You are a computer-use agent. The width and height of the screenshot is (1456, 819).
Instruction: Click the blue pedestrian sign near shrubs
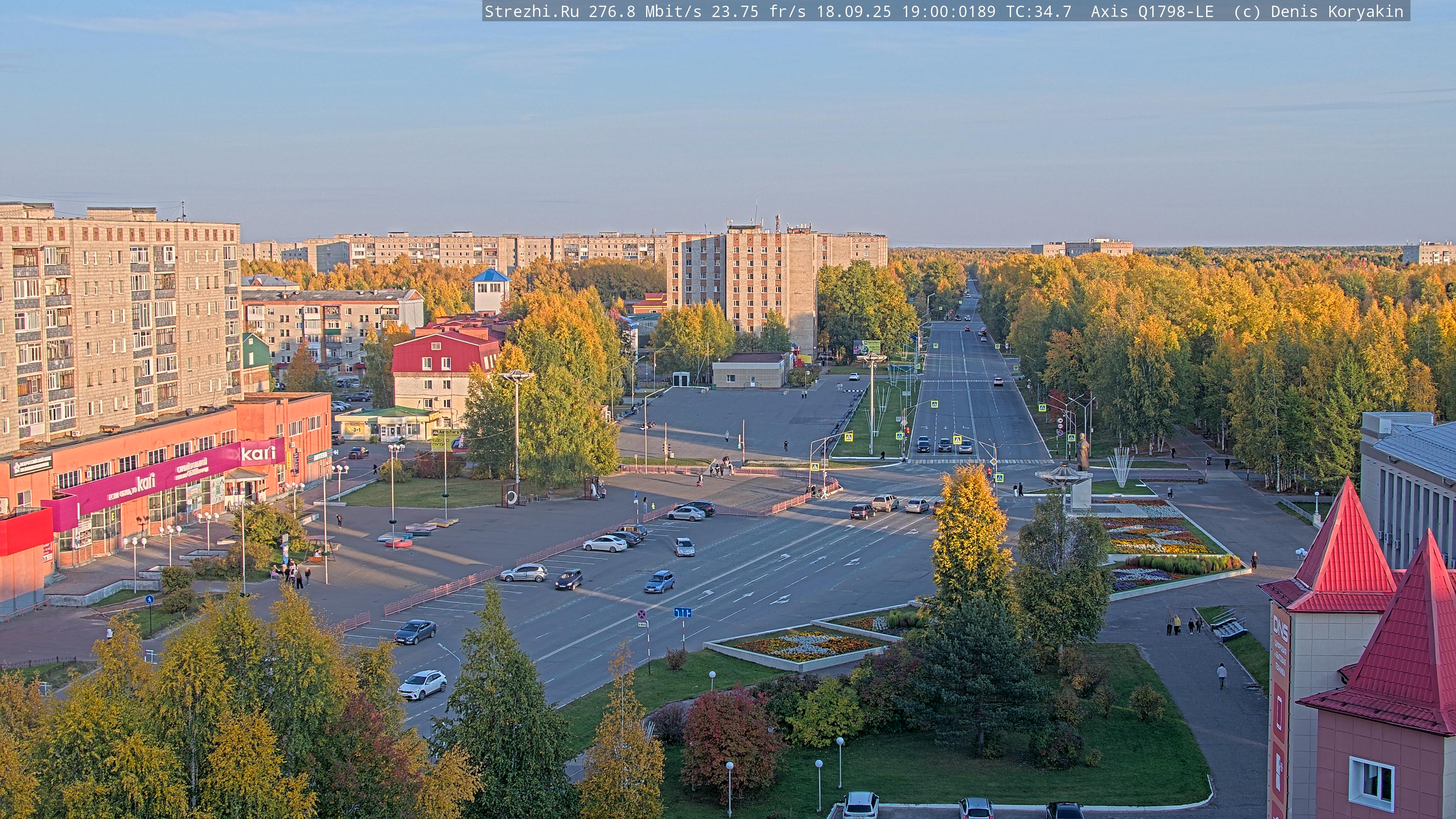coord(149,599)
